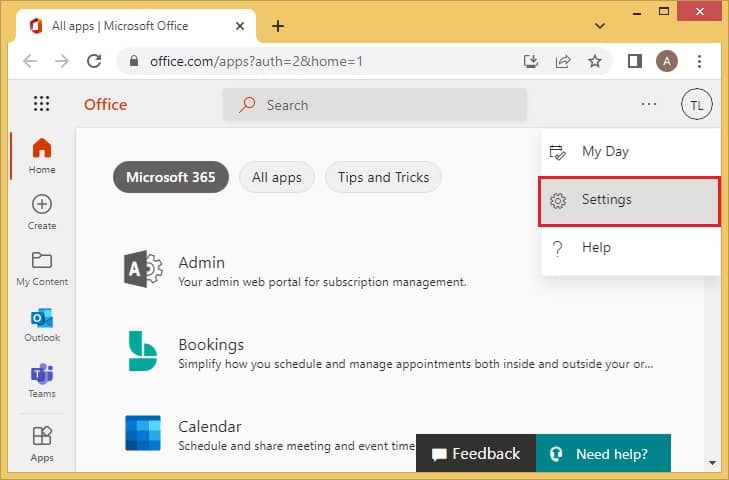Image resolution: width=729 pixels, height=480 pixels.
Task: Click the Search magnifier icon
Action: coord(247,105)
